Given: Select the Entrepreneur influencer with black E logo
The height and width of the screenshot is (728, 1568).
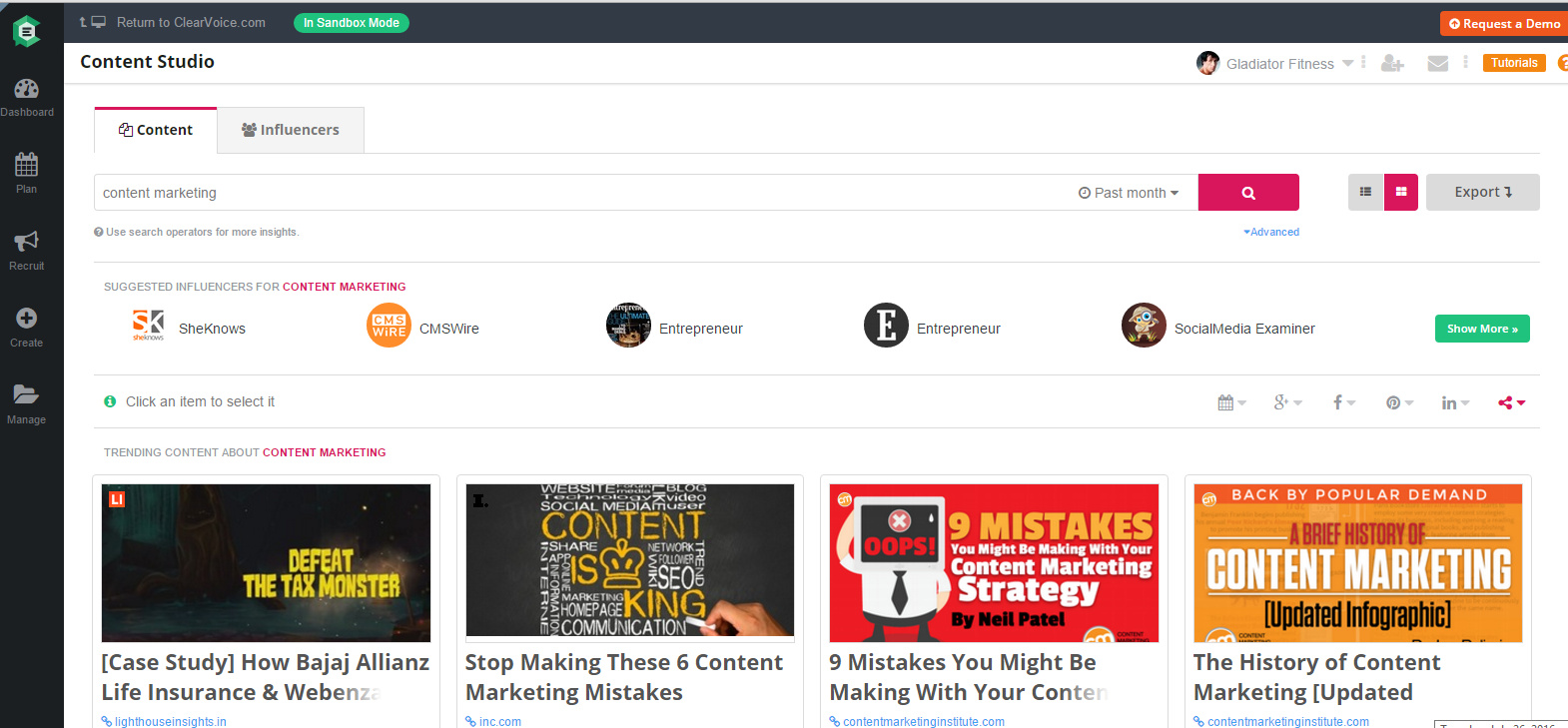Looking at the screenshot, I should [x=886, y=325].
